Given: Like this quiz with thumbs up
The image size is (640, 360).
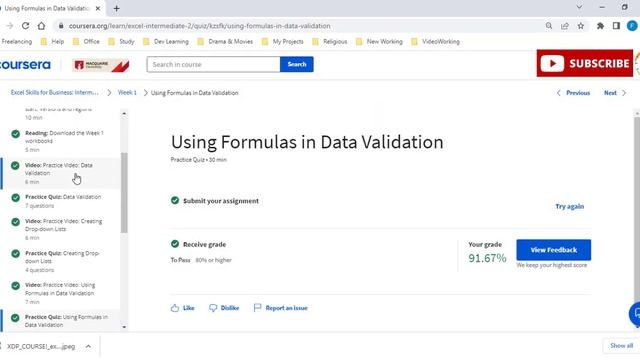Looking at the screenshot, I should click(182, 308).
